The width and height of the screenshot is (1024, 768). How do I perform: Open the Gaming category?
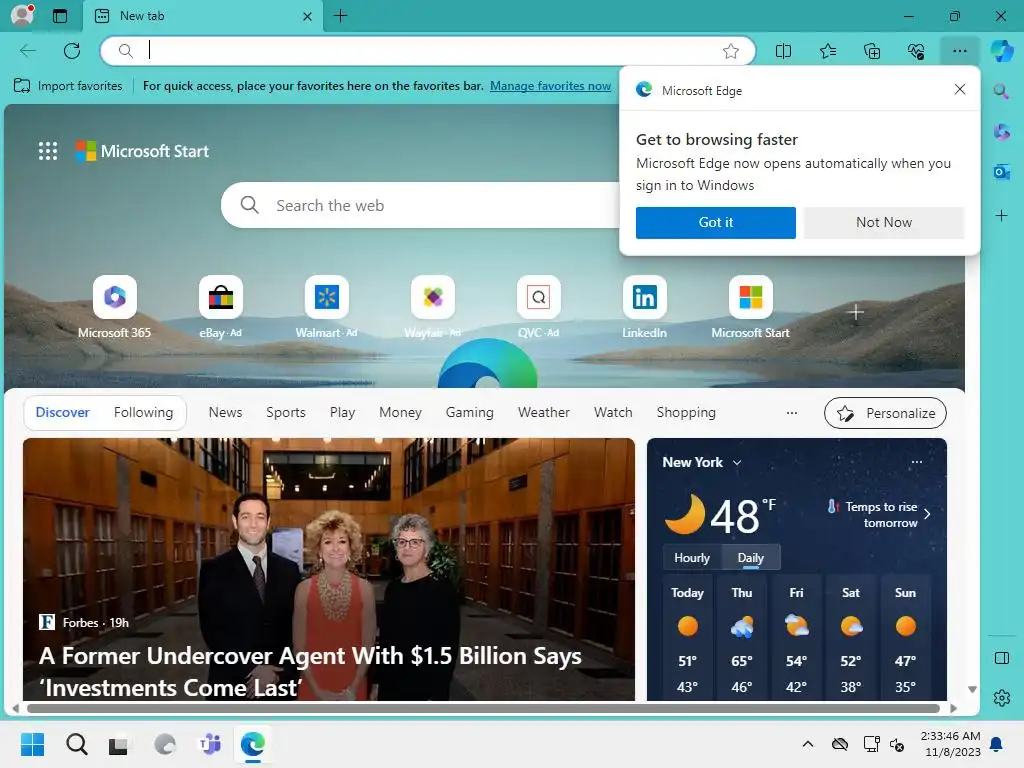[470, 412]
